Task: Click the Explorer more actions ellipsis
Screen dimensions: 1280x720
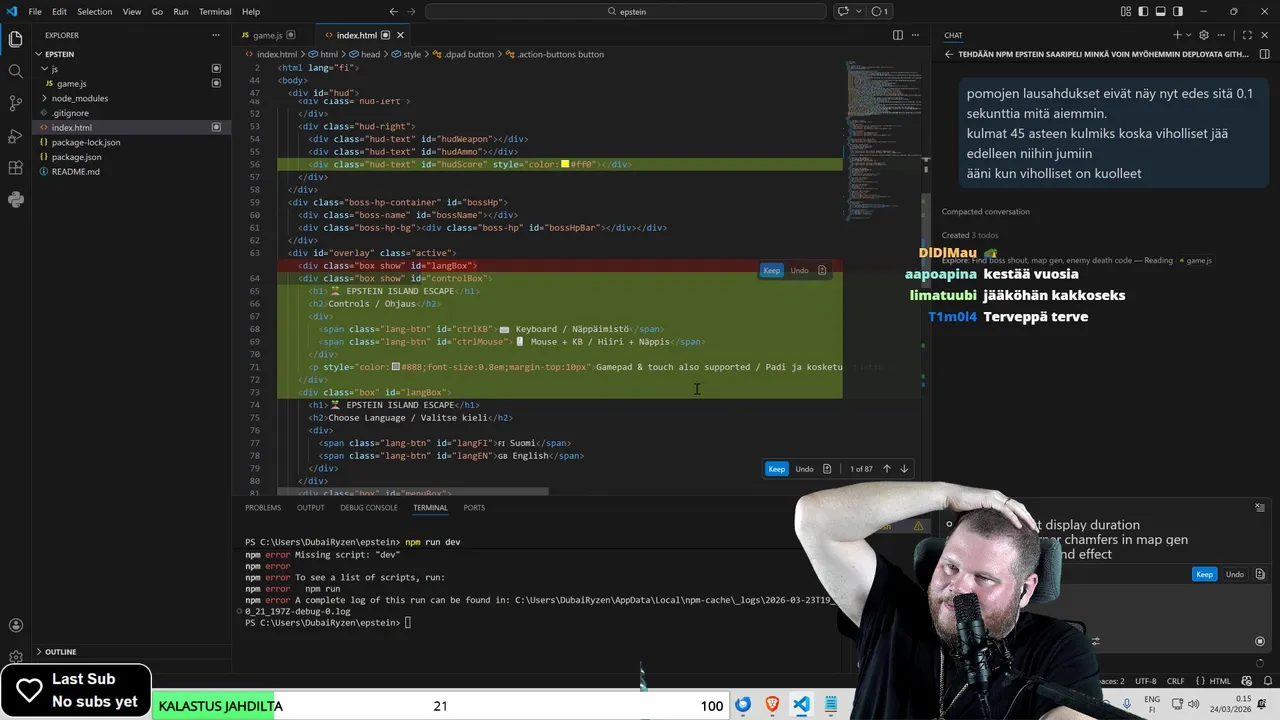Action: 216,35
